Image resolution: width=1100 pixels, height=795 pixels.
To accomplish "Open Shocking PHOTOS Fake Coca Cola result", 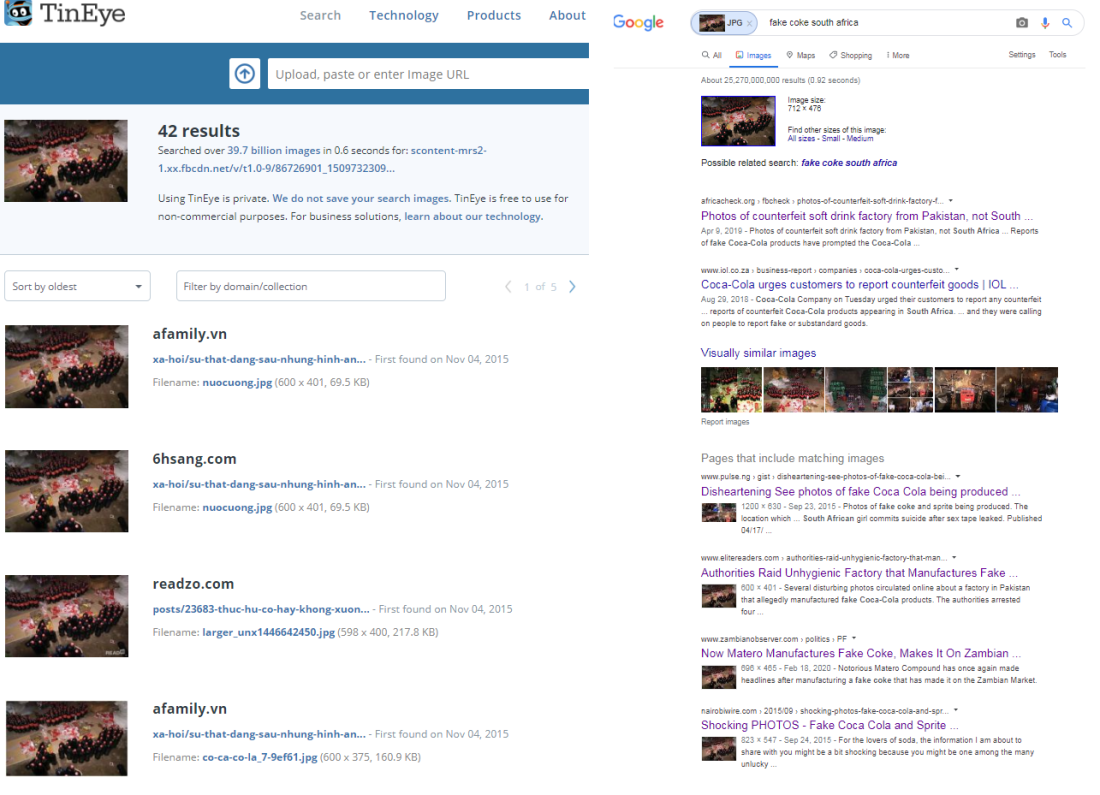I will [830, 725].
